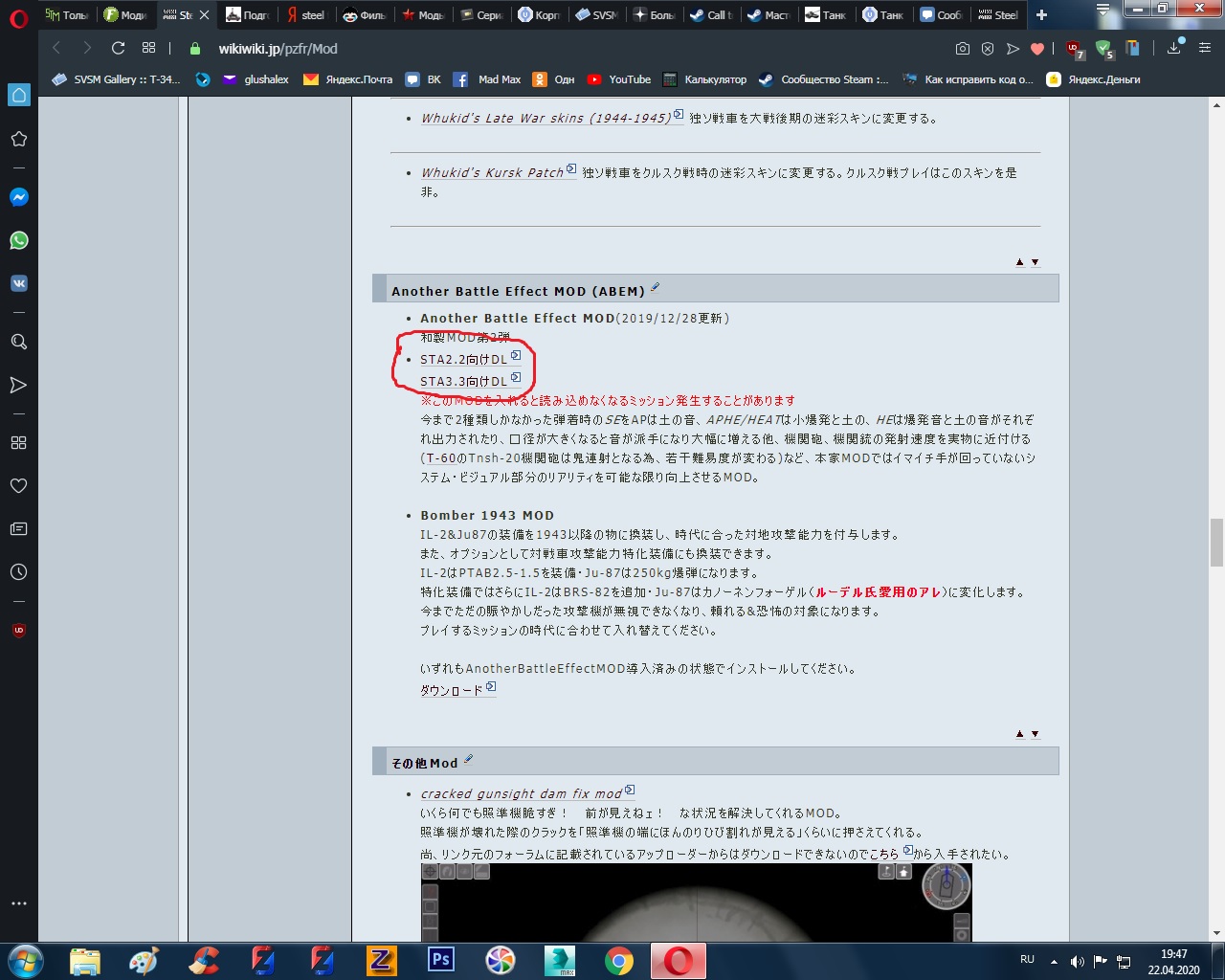Click the page vertical scrollbar thumb
Image resolution: width=1225 pixels, height=980 pixels.
tap(1216, 543)
